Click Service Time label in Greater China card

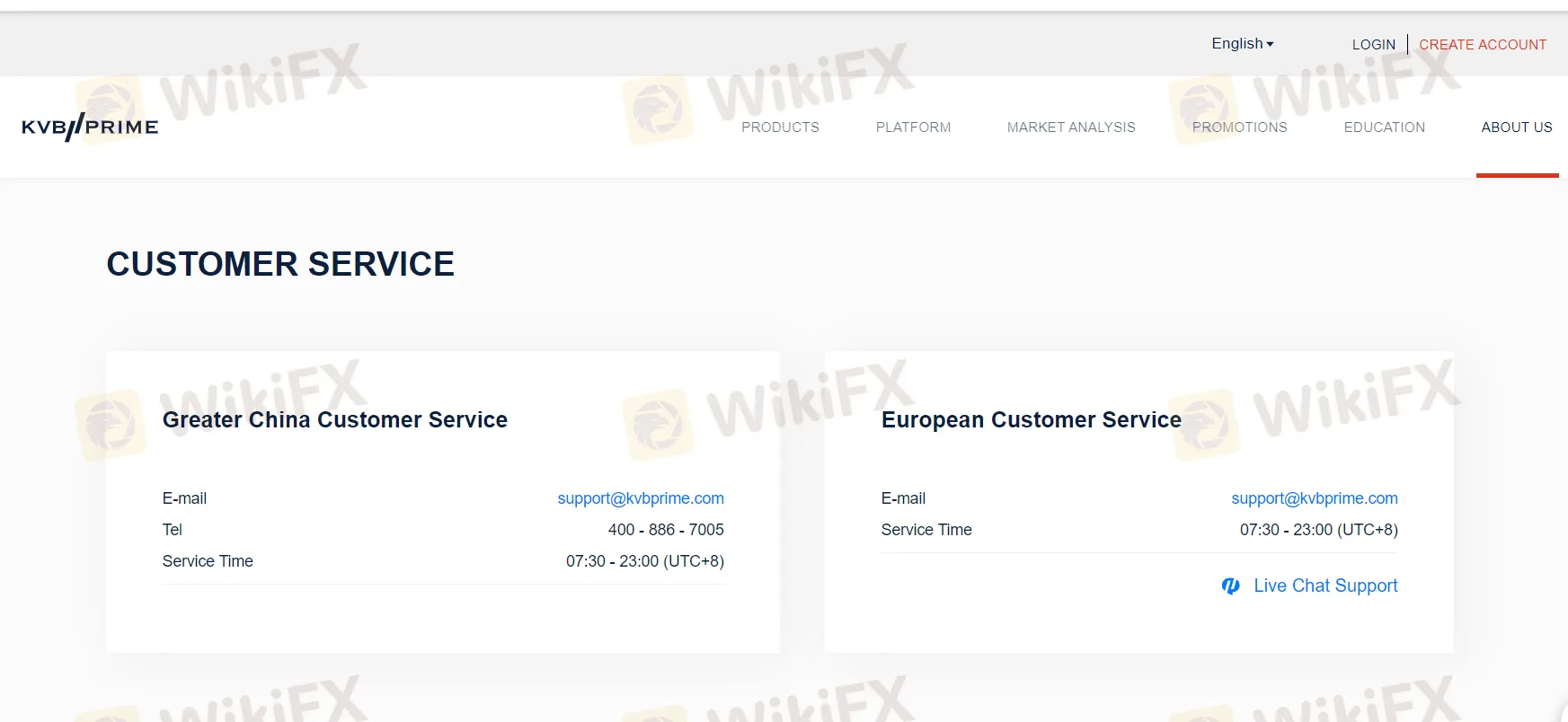(x=208, y=561)
